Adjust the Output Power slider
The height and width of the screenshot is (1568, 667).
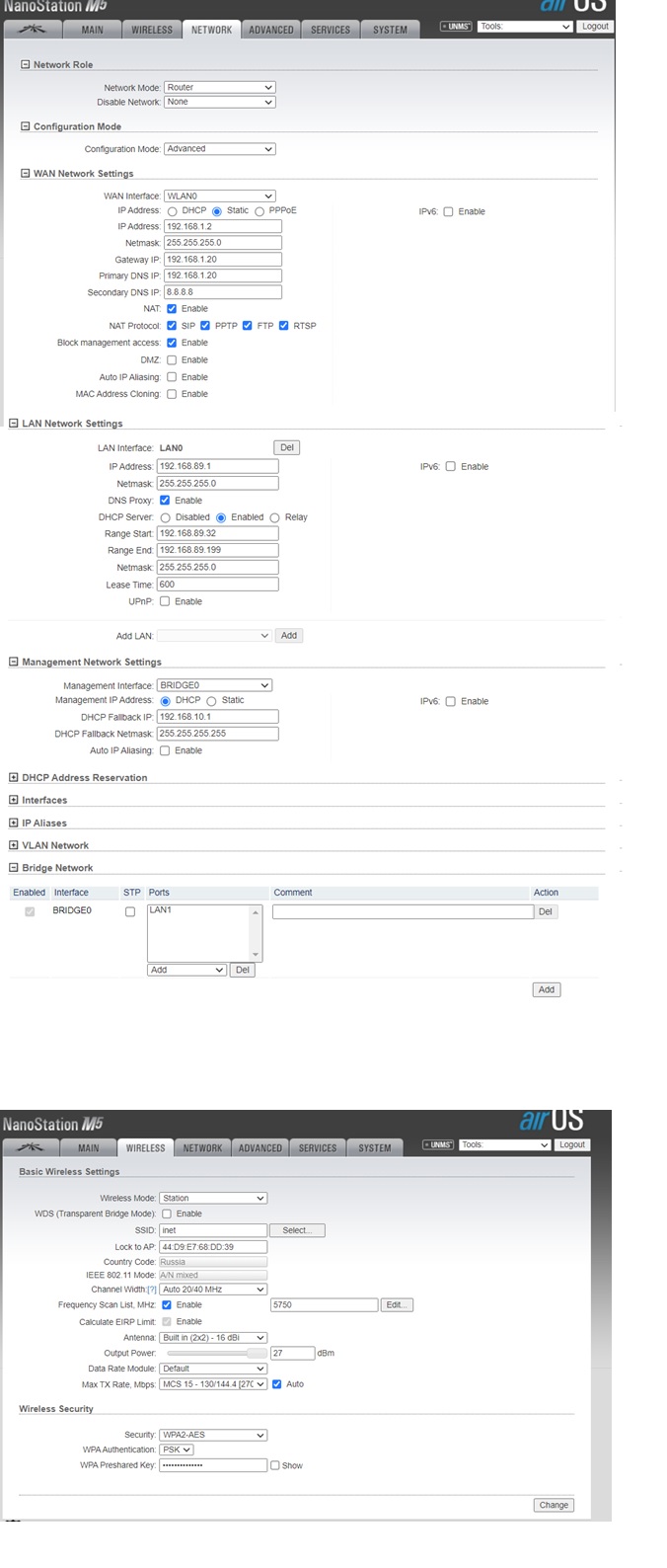(215, 1353)
